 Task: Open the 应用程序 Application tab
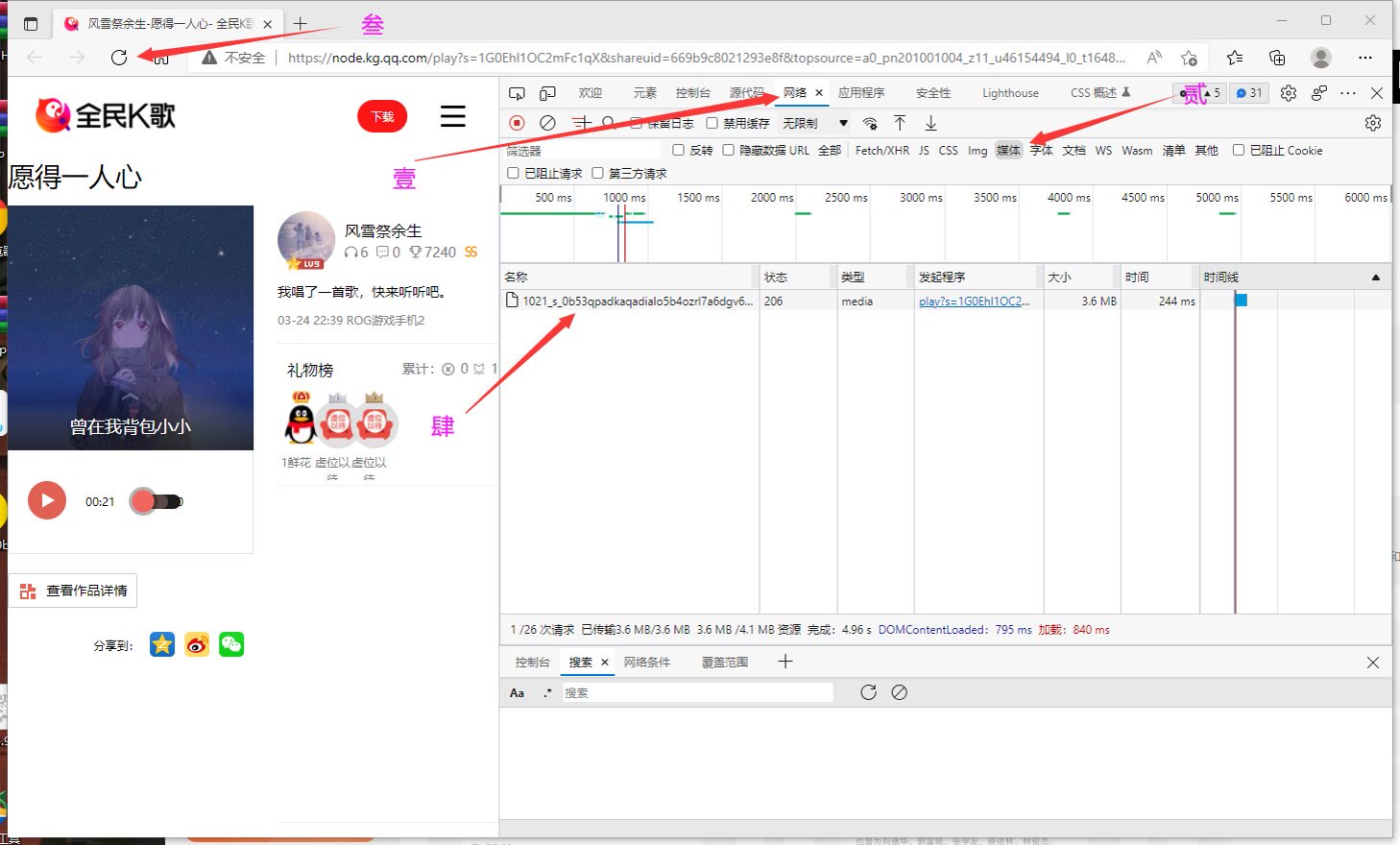click(861, 93)
